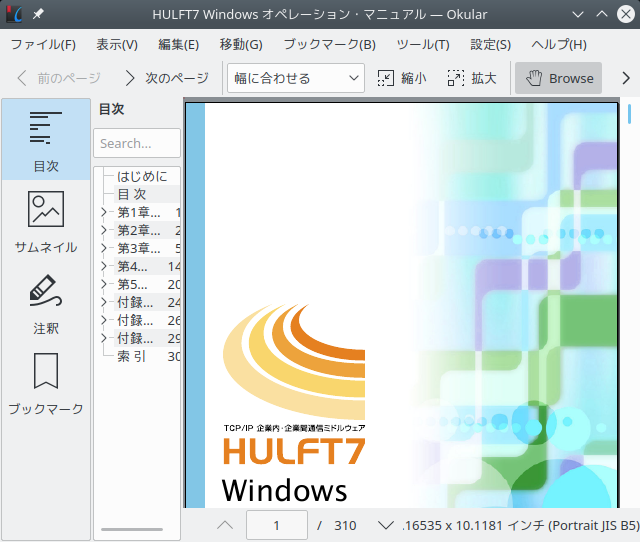Select the 第1章 contents entry text
Image resolution: width=640 pixels, height=542 pixels.
[138, 212]
